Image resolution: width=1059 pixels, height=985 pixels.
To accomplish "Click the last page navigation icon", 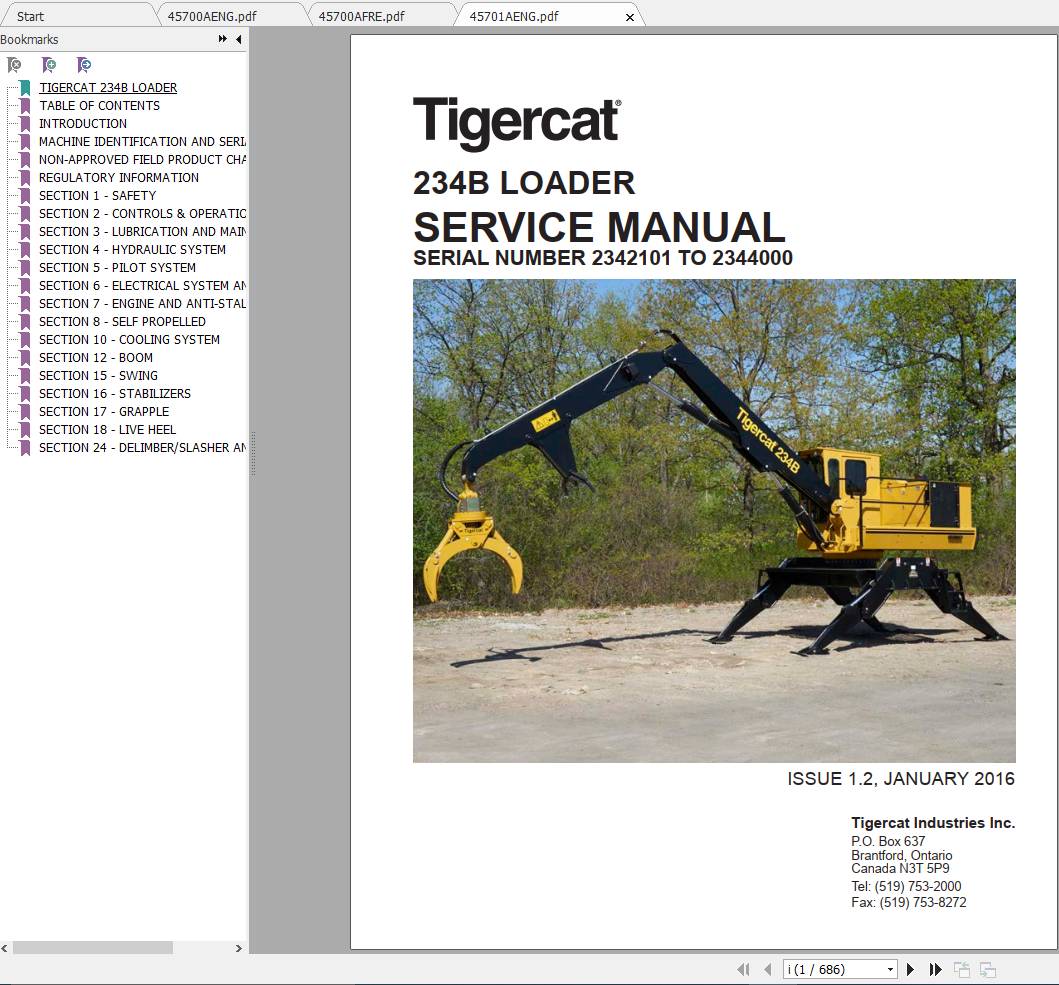I will 935,969.
